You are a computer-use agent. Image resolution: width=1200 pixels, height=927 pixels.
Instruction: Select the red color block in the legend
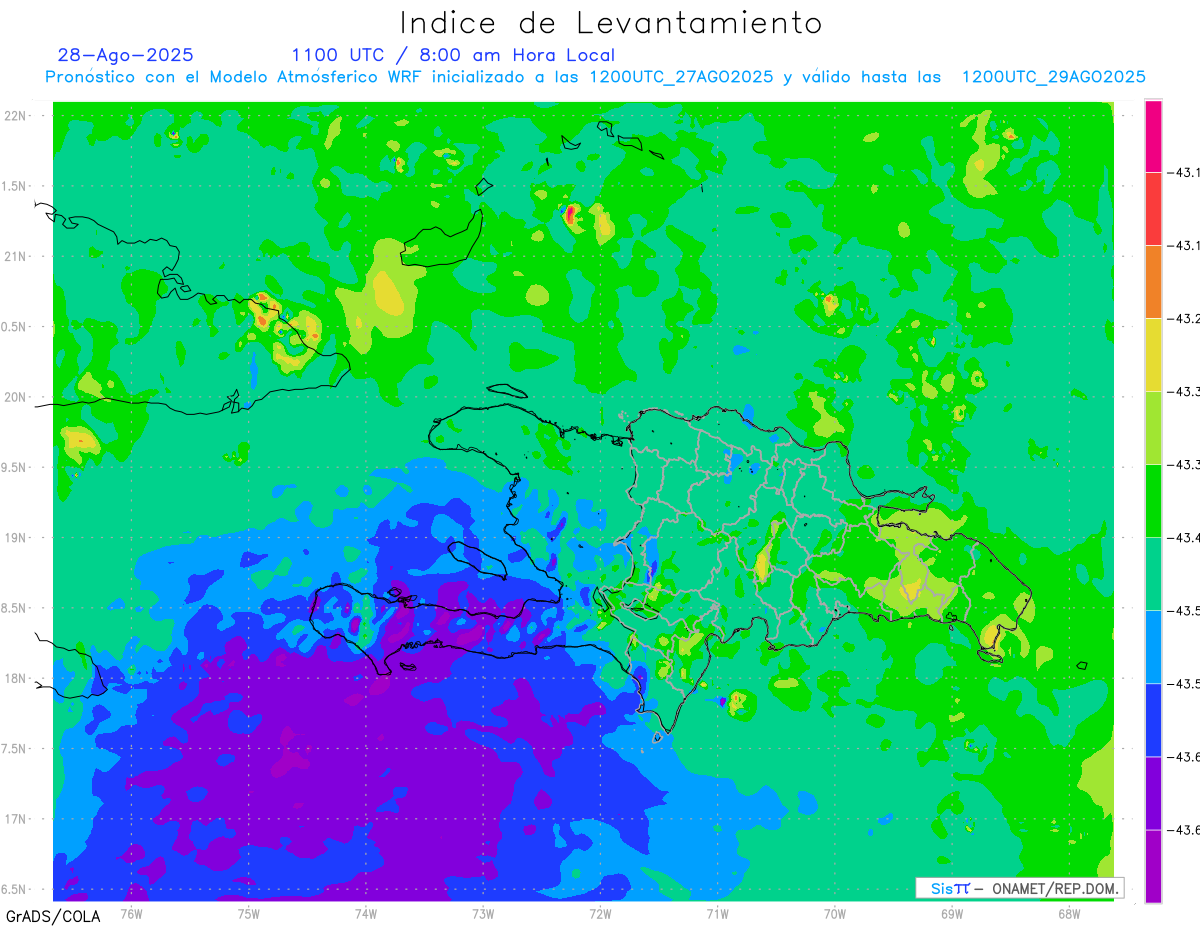click(1153, 209)
